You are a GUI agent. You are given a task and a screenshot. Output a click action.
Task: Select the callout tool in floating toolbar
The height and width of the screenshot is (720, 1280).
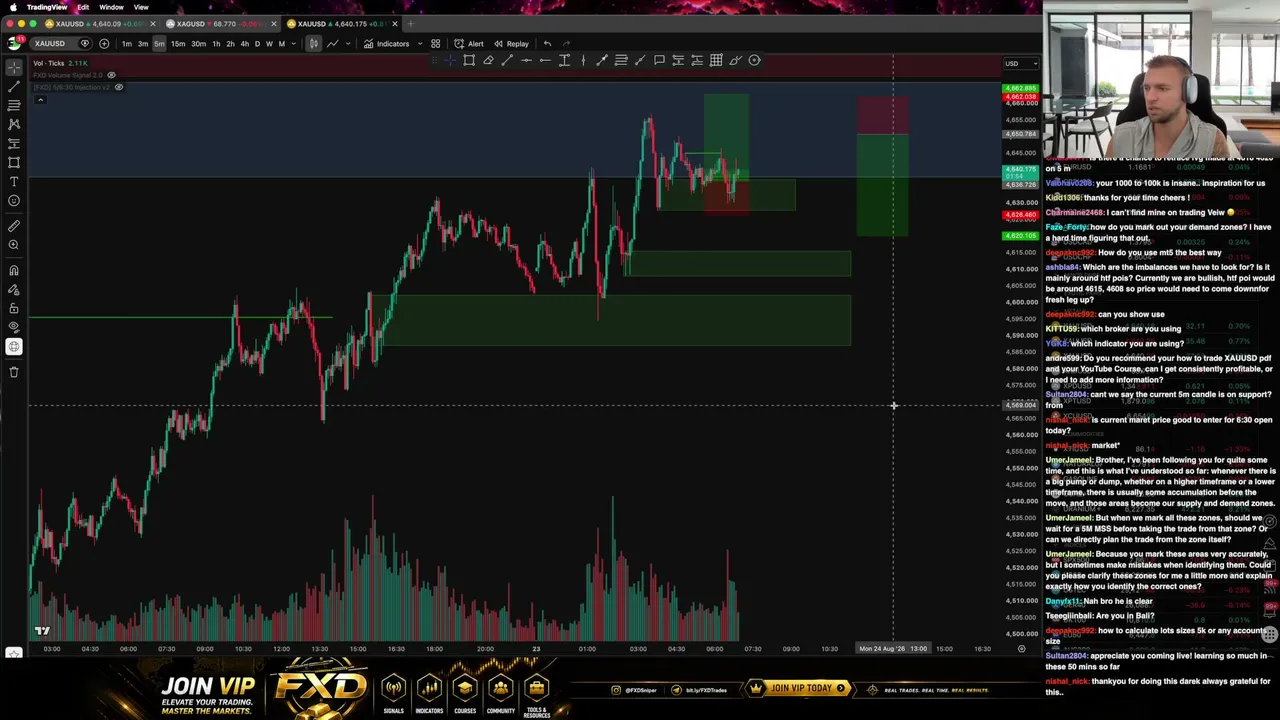(659, 61)
